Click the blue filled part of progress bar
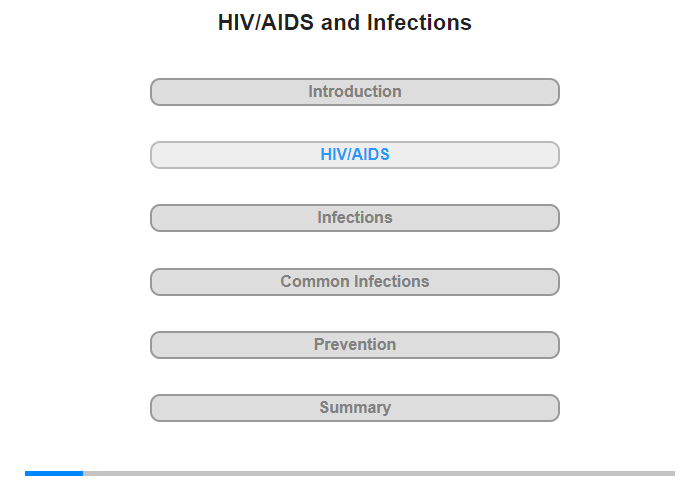The image size is (700, 480). click(54, 473)
